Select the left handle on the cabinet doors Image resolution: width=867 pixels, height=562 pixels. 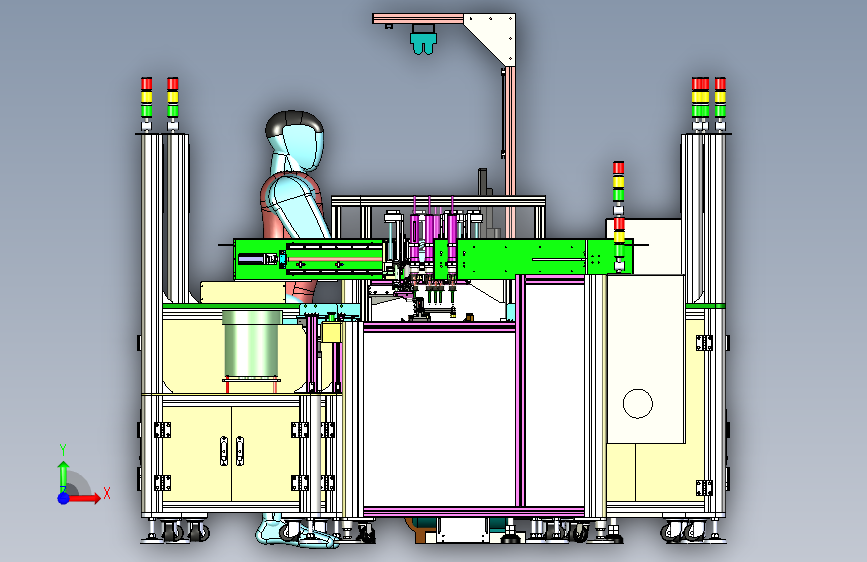pos(224,451)
